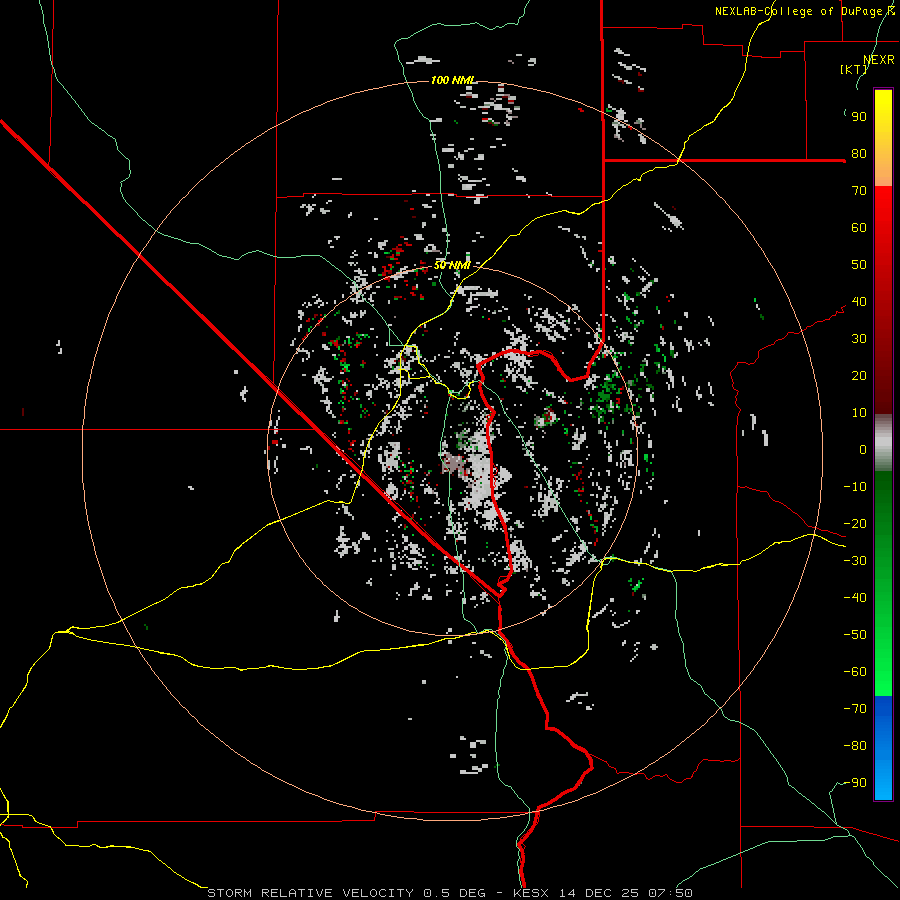Select the -70 scale value
This screenshot has width=900, height=900.
click(855, 709)
